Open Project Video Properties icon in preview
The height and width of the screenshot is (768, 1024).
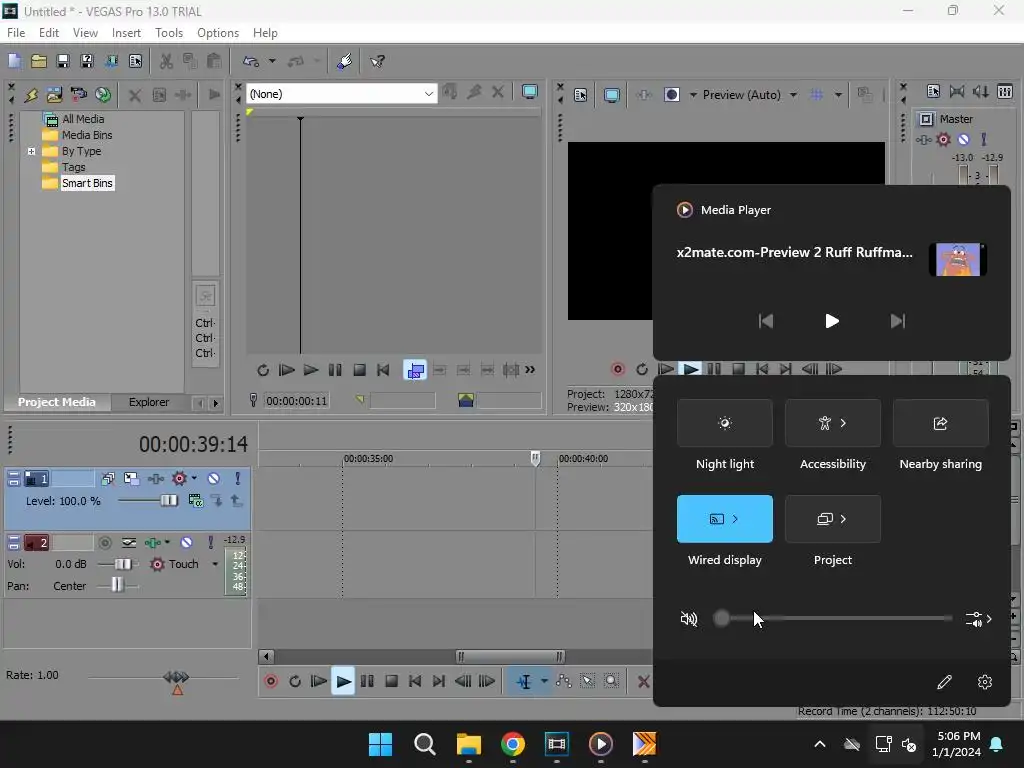[x=581, y=95]
